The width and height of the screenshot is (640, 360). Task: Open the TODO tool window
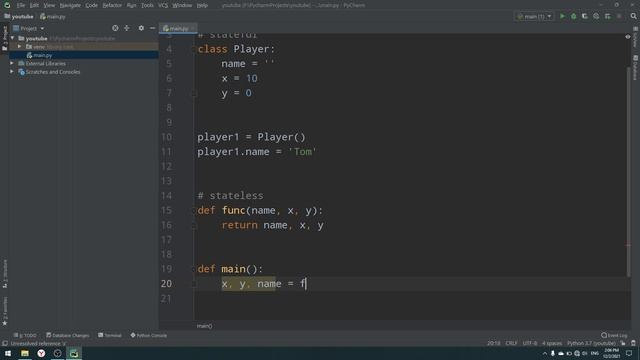click(x=25, y=336)
